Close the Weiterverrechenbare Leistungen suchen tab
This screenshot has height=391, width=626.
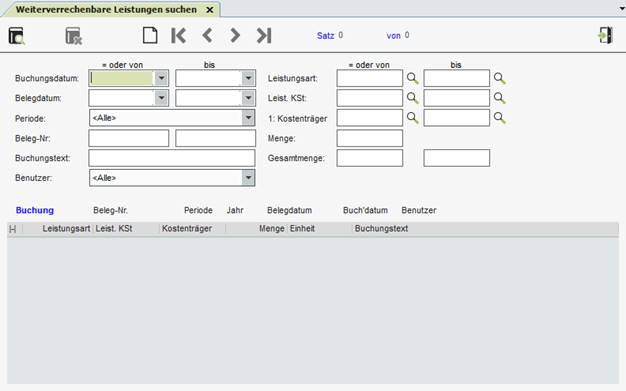tap(210, 10)
